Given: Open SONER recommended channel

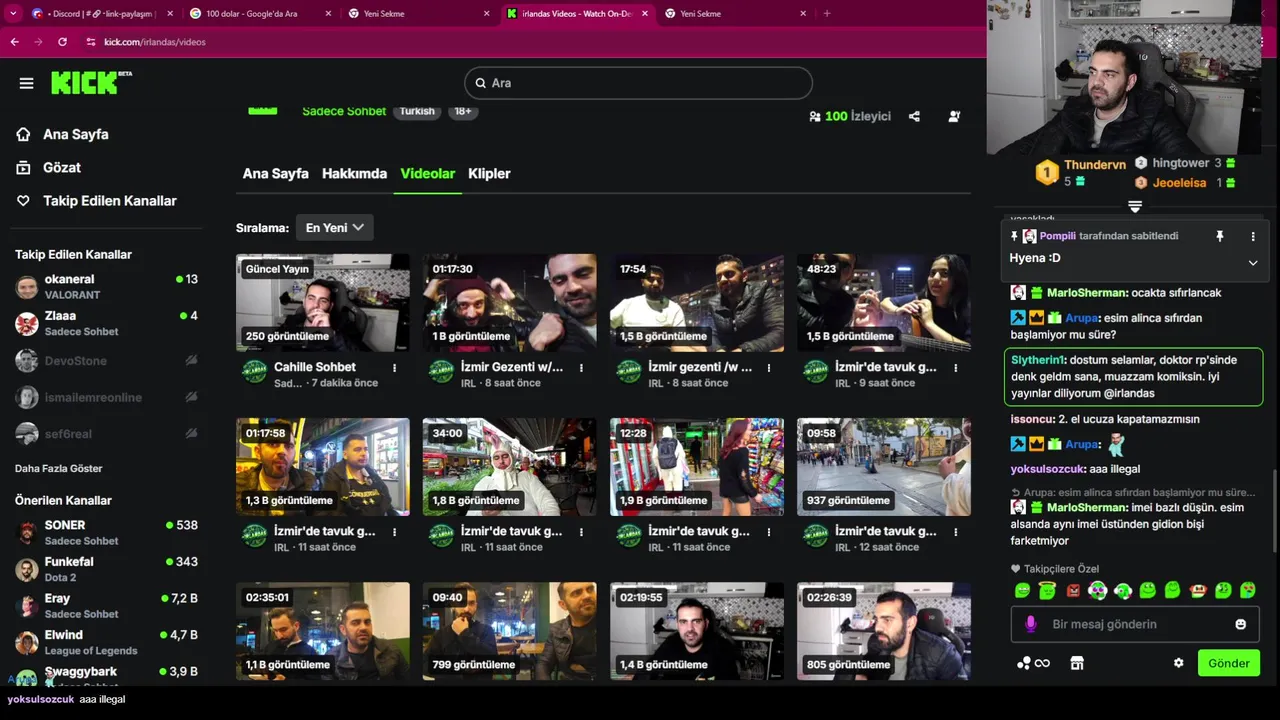Looking at the screenshot, I should 108,532.
